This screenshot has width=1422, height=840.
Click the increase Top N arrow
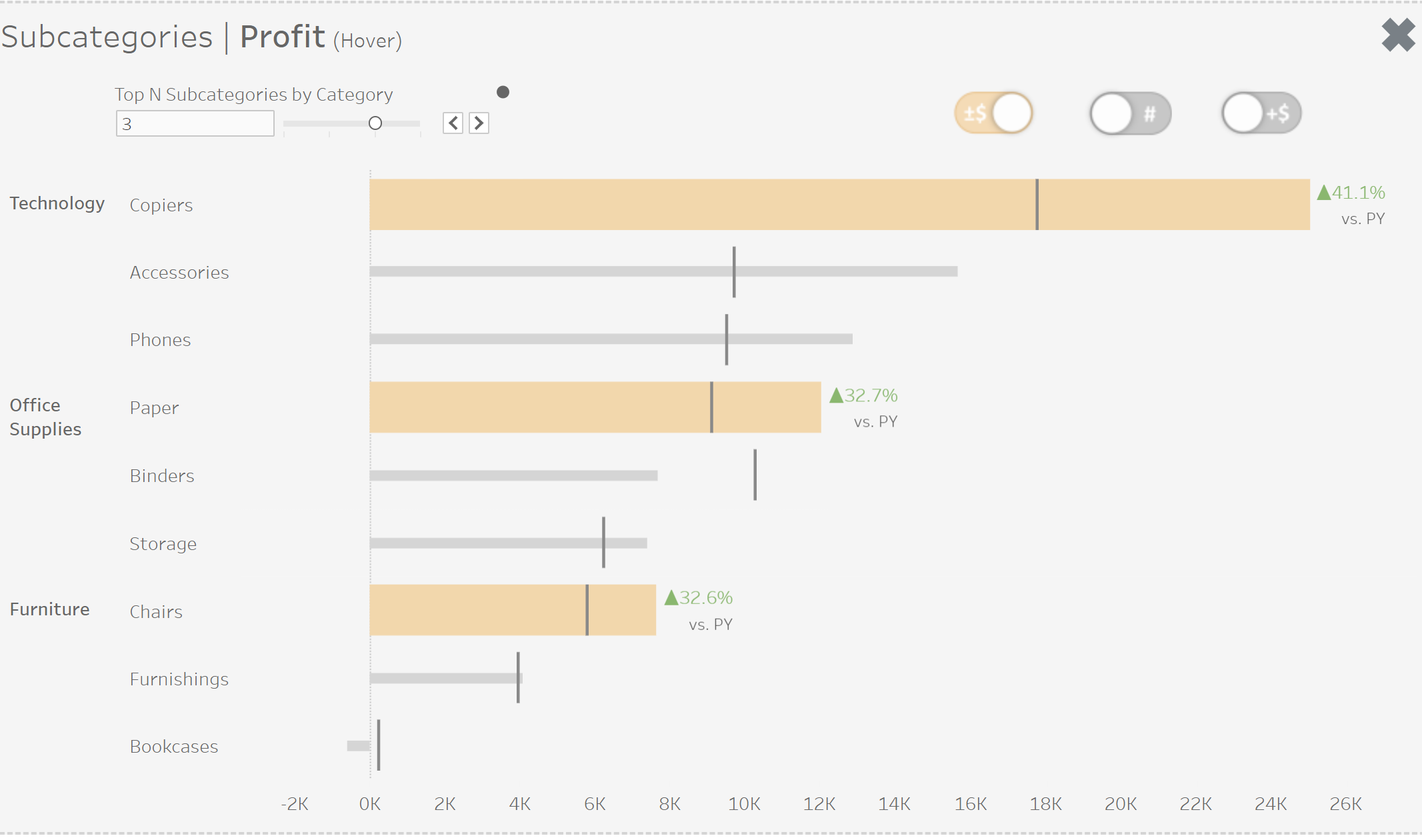pos(479,123)
